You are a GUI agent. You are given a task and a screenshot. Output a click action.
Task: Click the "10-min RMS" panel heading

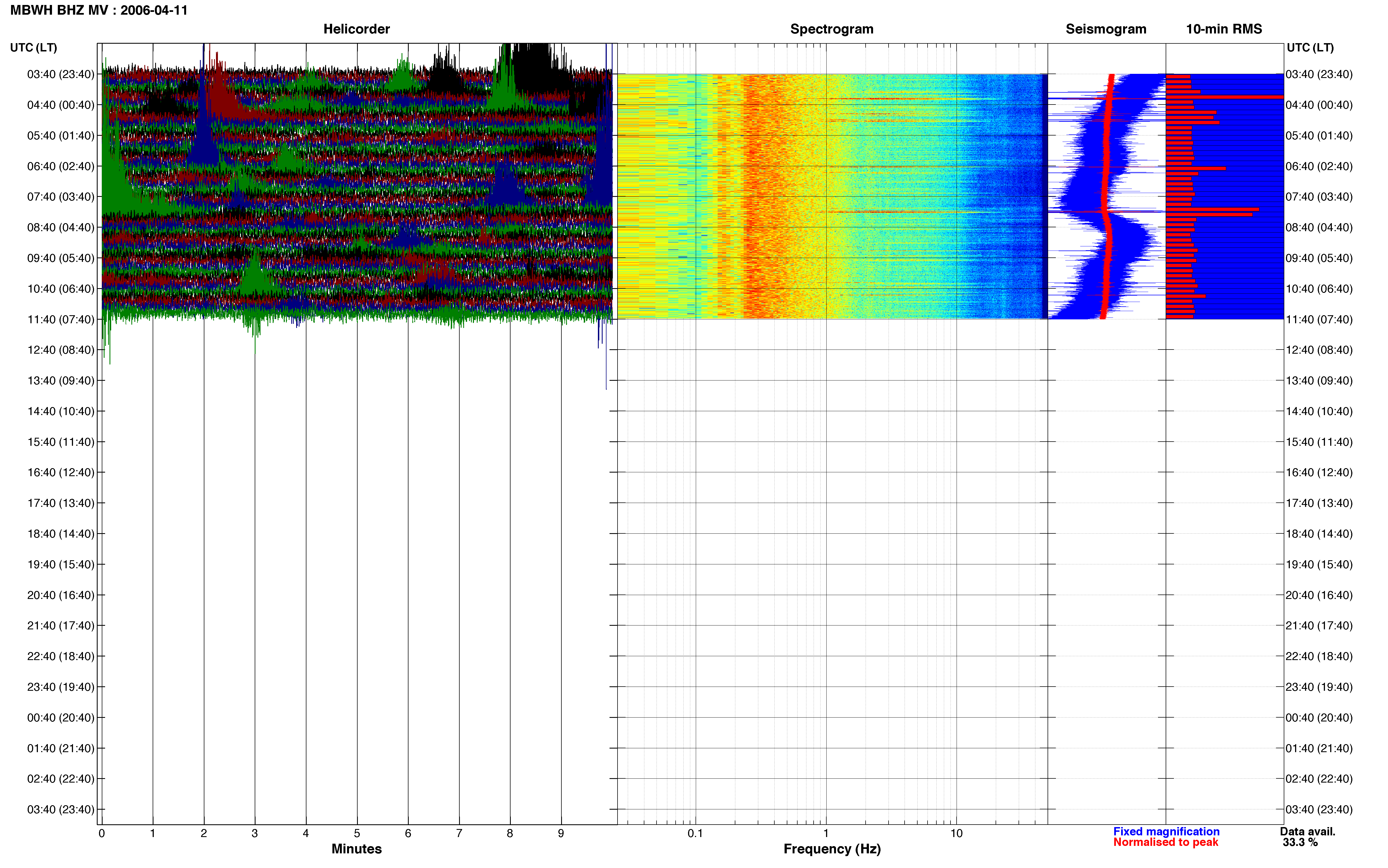(x=1224, y=29)
